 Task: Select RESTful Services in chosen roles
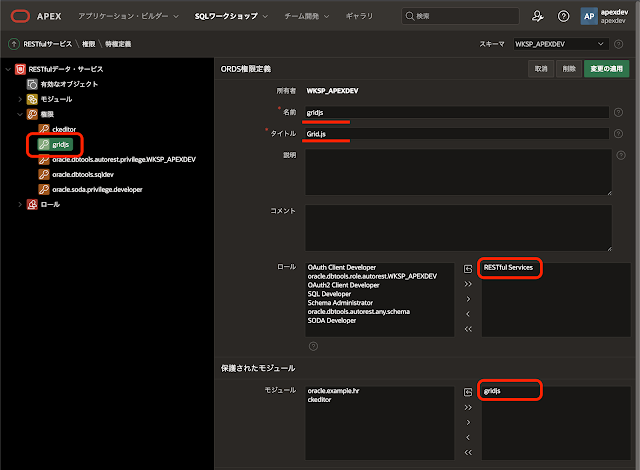click(508, 267)
